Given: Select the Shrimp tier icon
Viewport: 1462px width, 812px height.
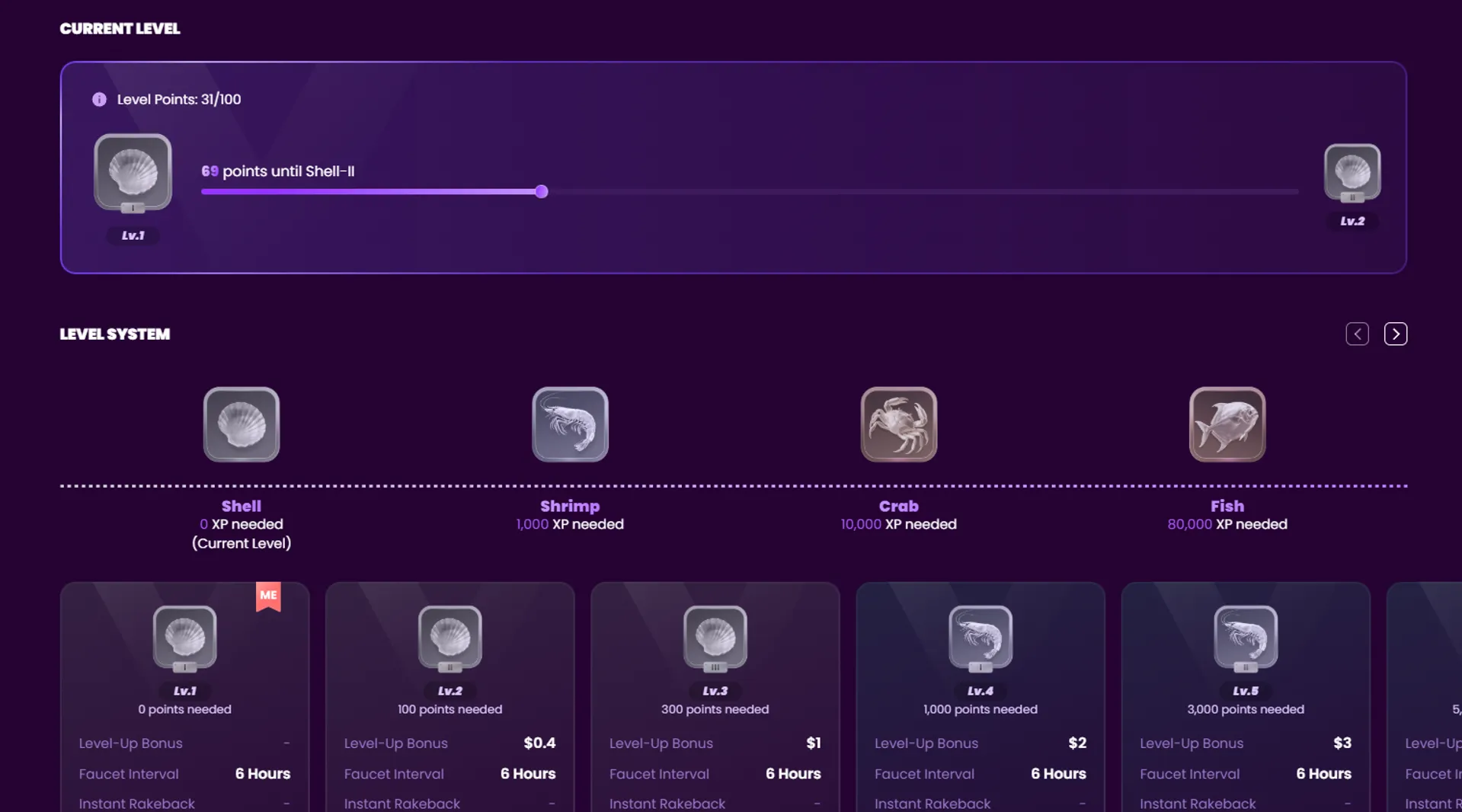Looking at the screenshot, I should pos(570,424).
